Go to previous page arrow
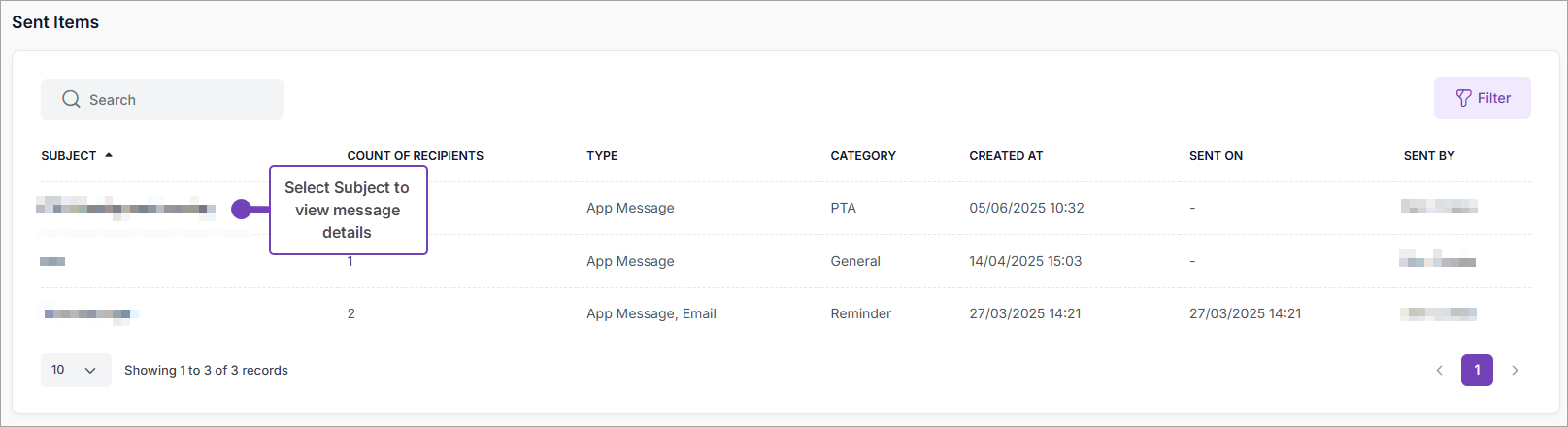The height and width of the screenshot is (427, 1568). coord(1439,370)
